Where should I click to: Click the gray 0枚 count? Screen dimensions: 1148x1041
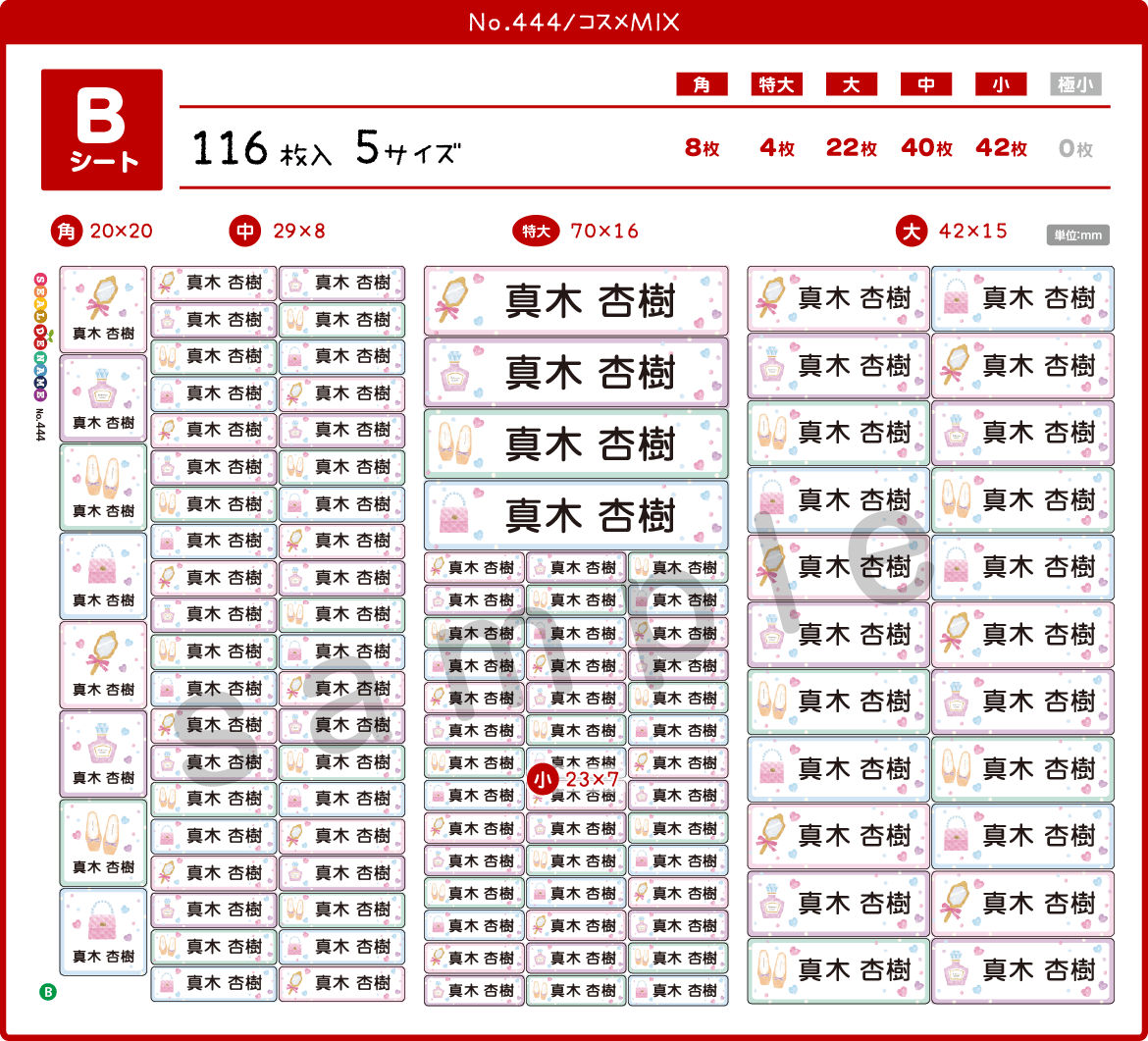click(1076, 149)
